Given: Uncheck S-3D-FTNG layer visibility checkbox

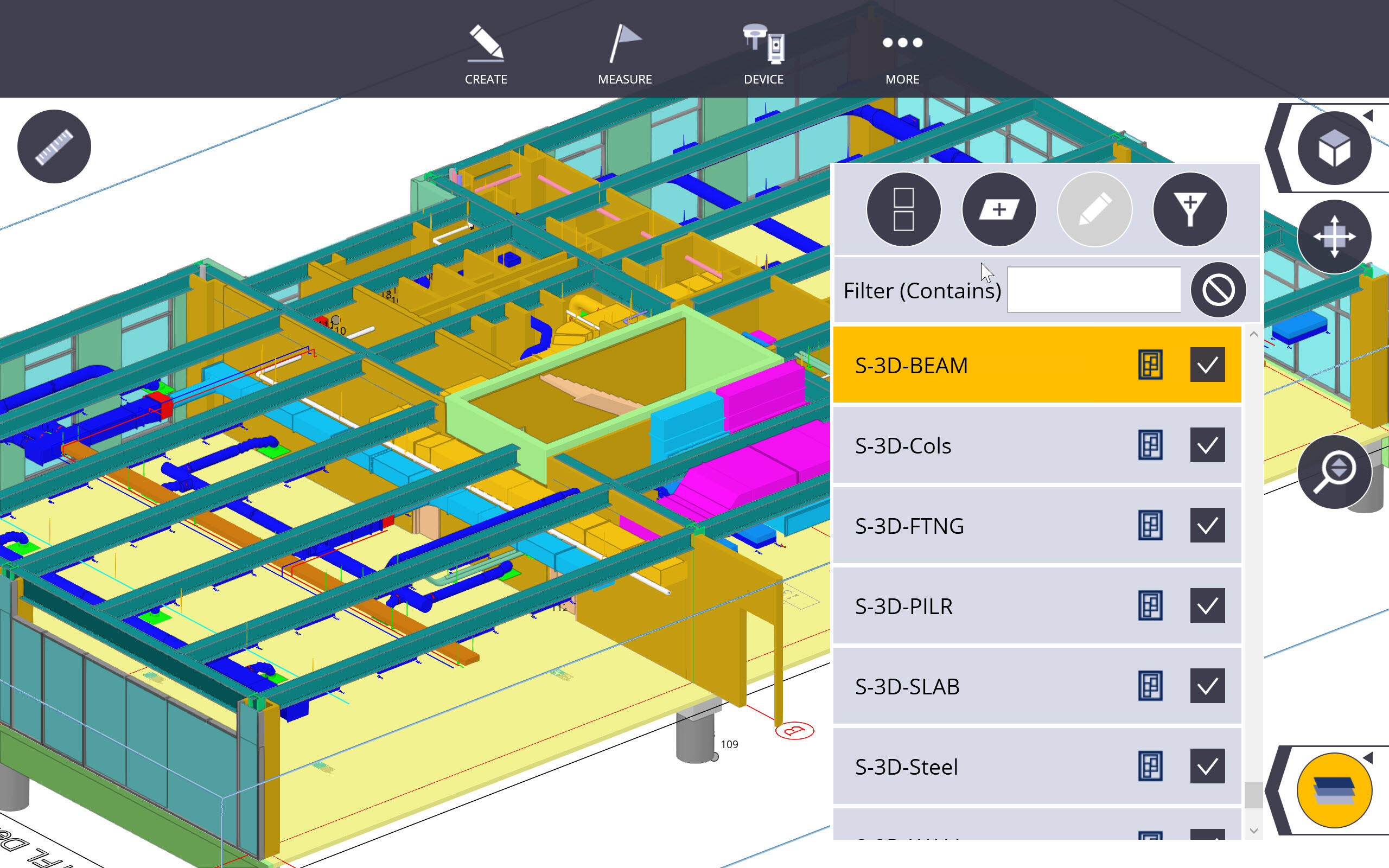Looking at the screenshot, I should pos(1207,526).
